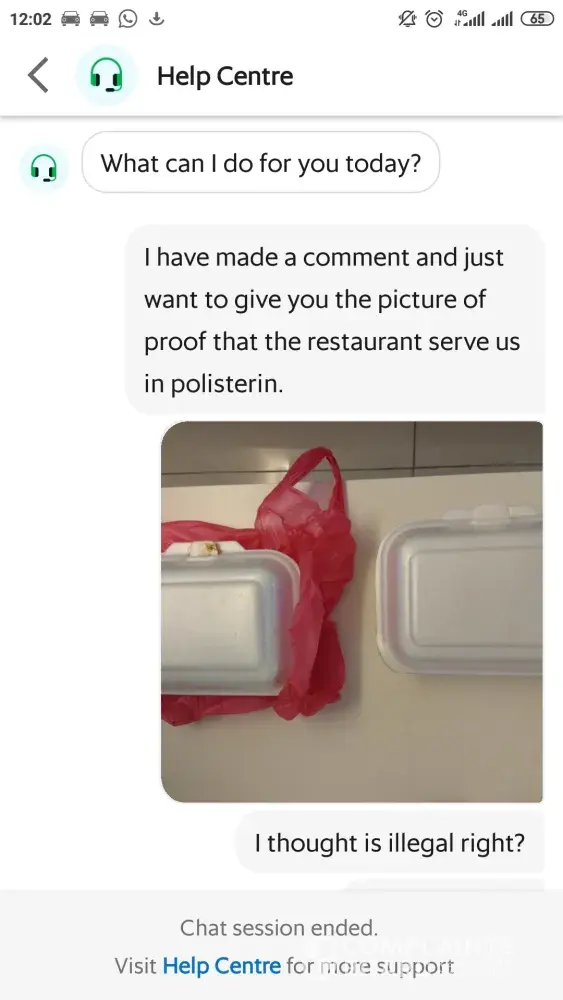Tap the Help Centre title text

tap(225, 77)
